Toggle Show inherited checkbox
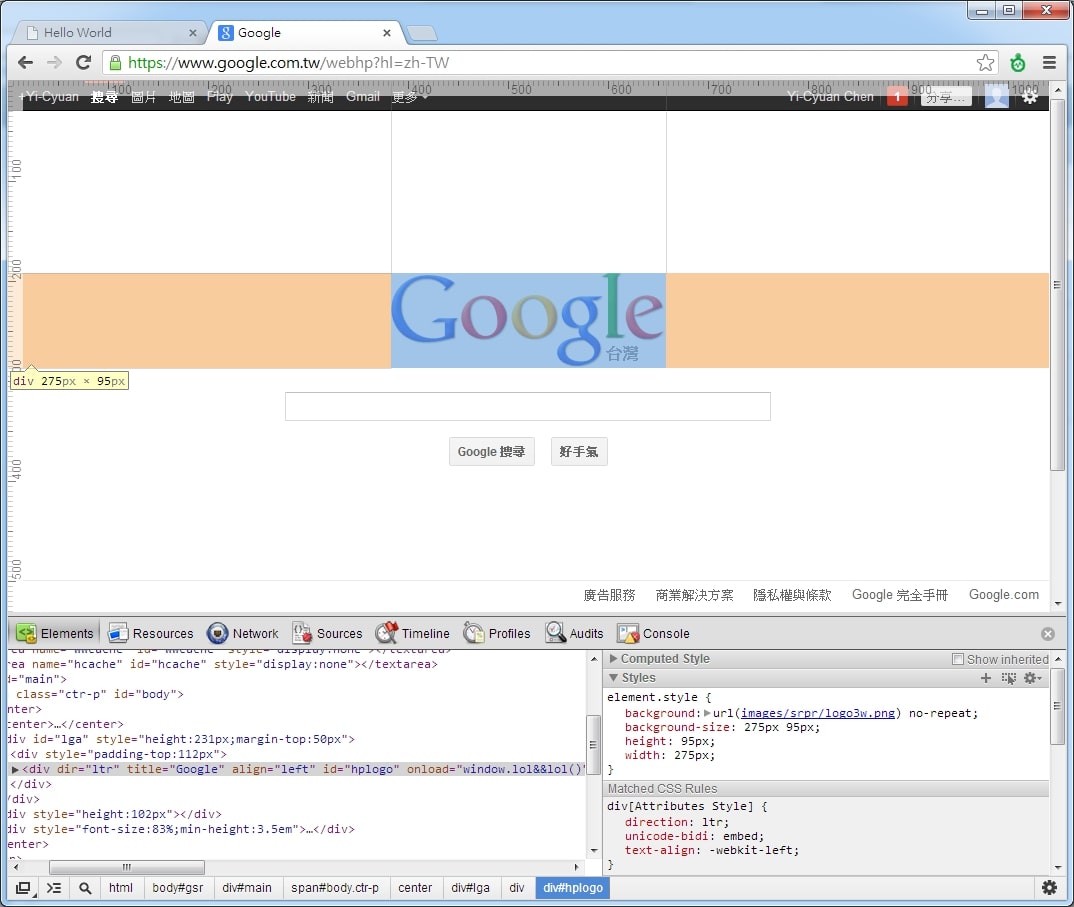The image size is (1074, 907). pyautogui.click(x=958, y=659)
